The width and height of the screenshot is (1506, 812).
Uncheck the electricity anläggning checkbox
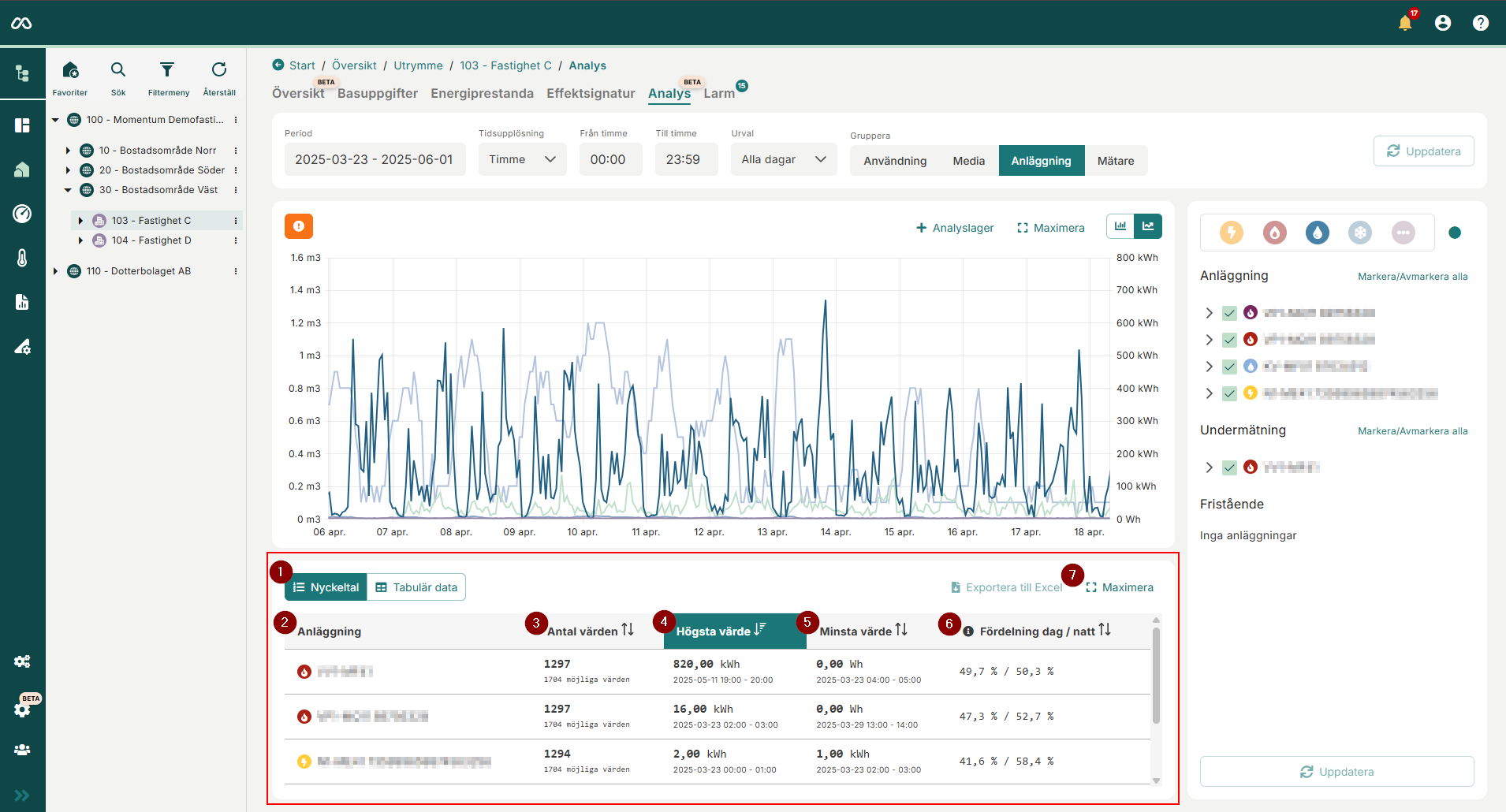(x=1229, y=393)
